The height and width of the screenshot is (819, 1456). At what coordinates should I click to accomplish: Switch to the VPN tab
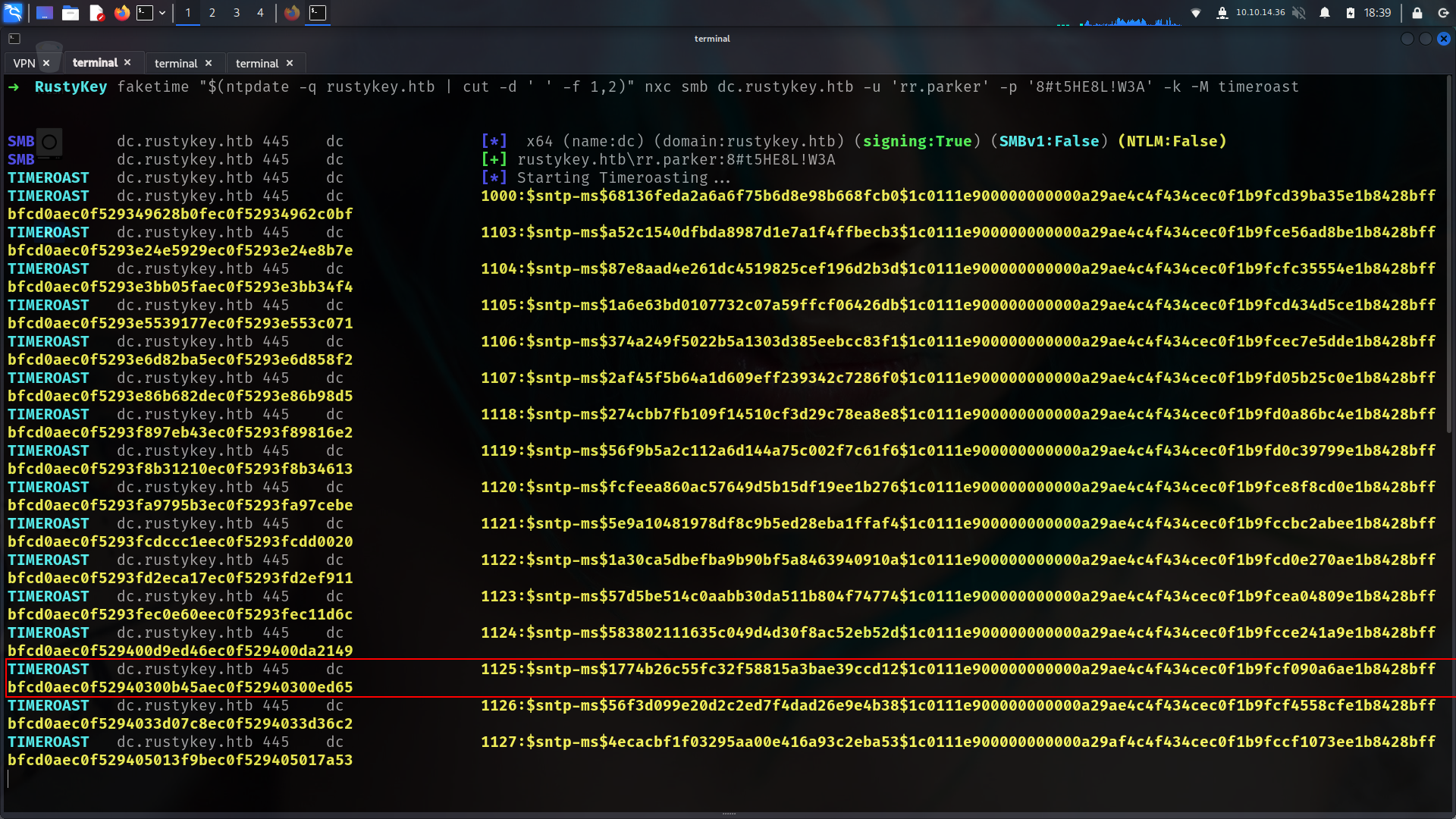click(24, 63)
